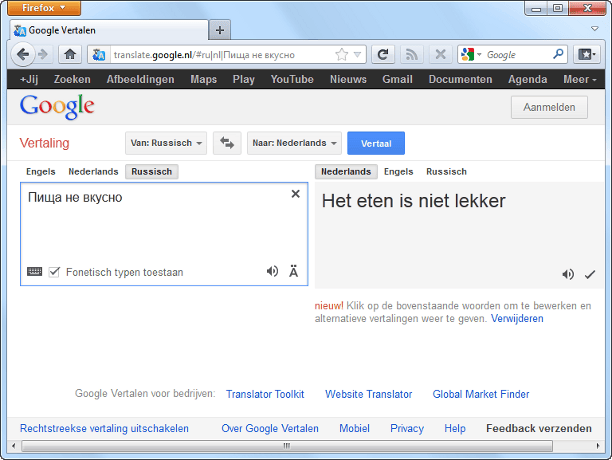Select Russisch source language tab

click(x=151, y=172)
